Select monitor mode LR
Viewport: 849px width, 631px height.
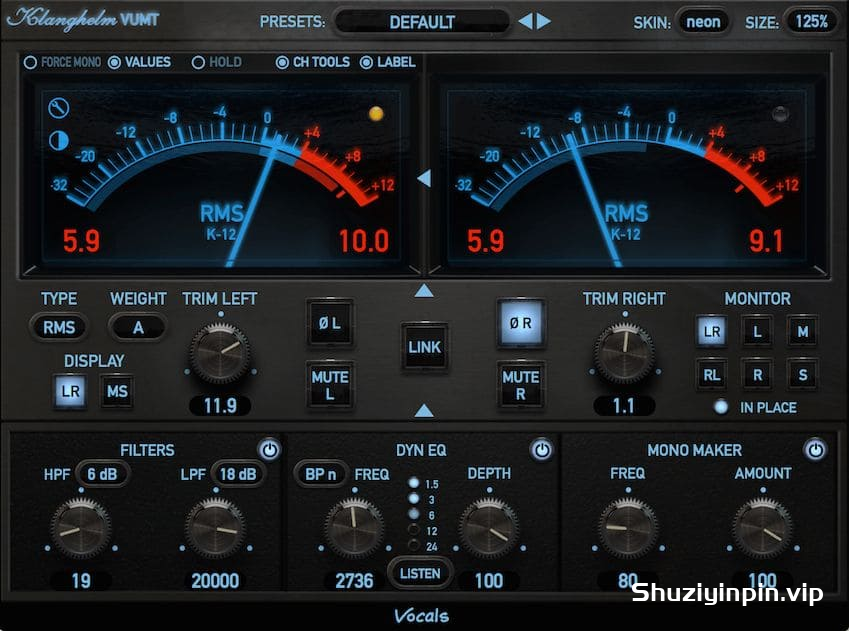(711, 331)
